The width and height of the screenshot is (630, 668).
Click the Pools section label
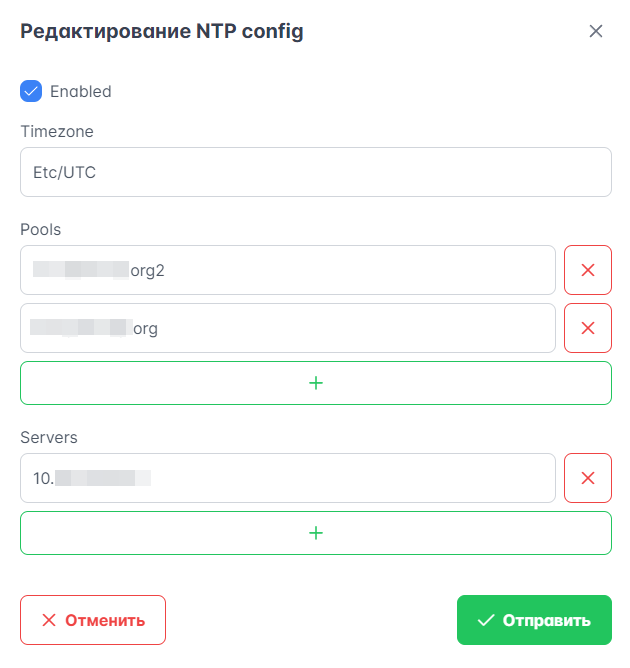click(41, 229)
